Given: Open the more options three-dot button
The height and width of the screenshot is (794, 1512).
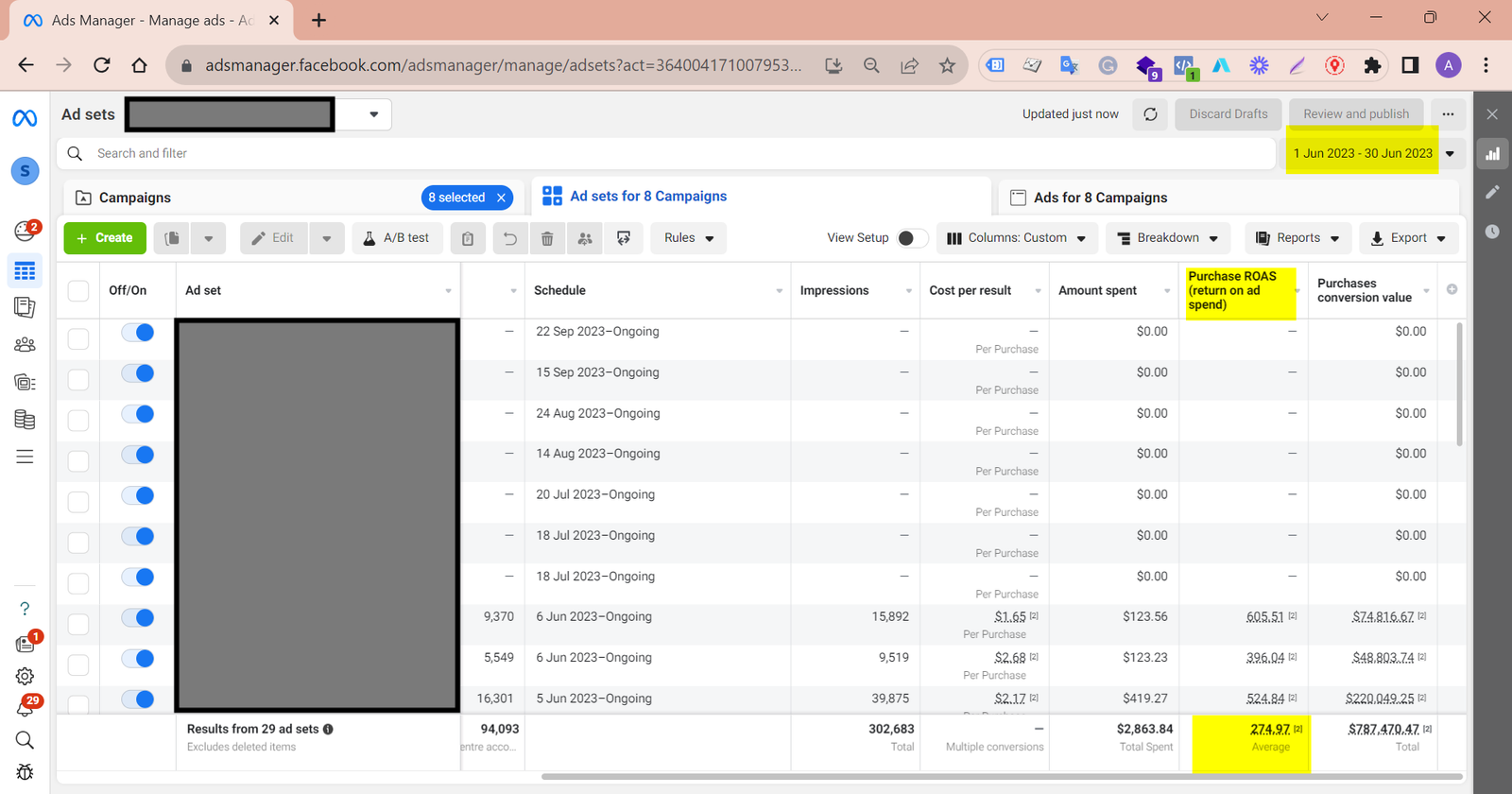Looking at the screenshot, I should pos(1448,114).
